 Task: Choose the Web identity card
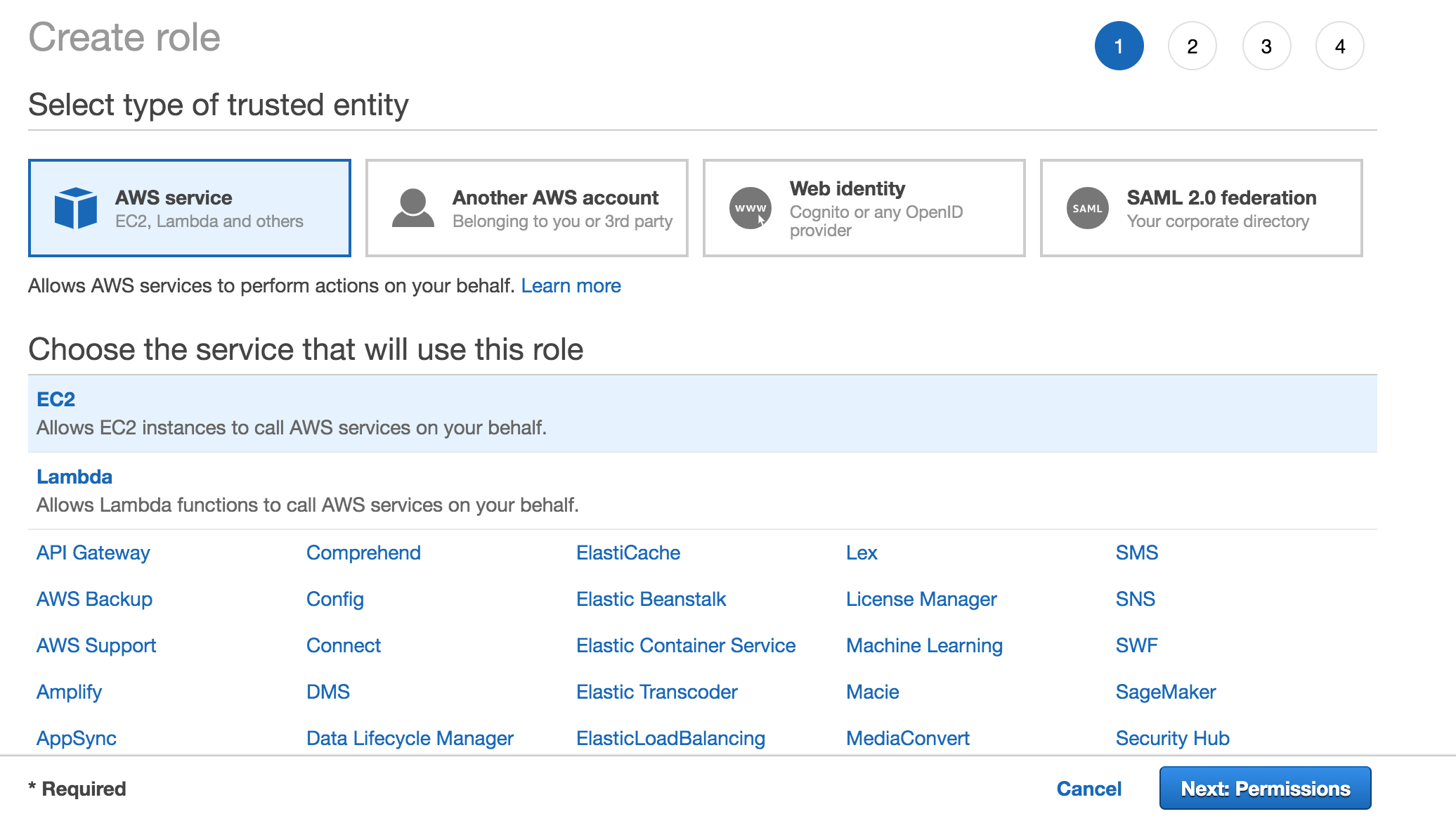coord(864,208)
